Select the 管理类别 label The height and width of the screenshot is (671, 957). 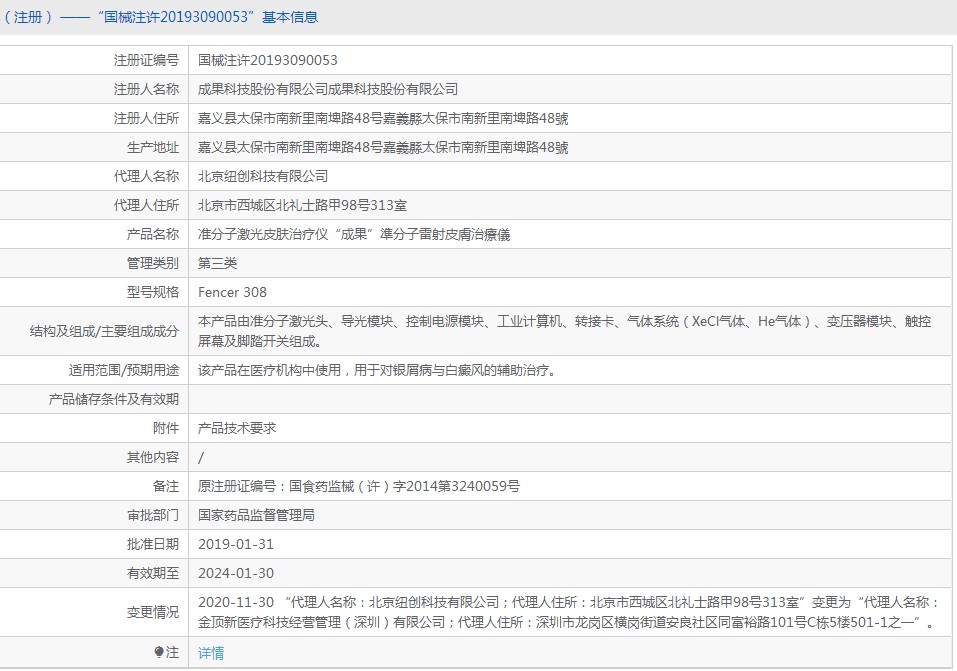click(153, 263)
